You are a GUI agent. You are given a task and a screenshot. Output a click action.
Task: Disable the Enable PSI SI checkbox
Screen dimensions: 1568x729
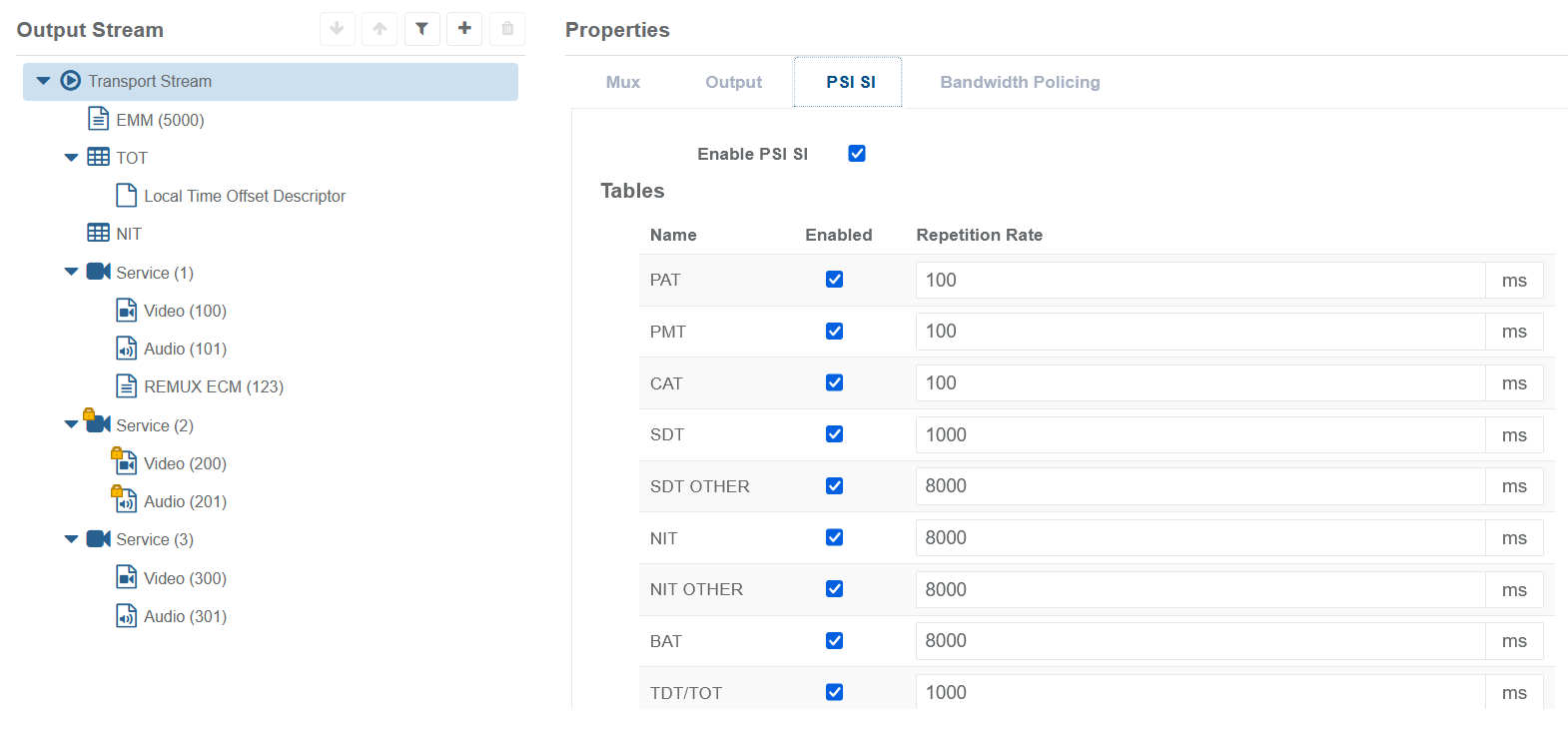click(856, 153)
